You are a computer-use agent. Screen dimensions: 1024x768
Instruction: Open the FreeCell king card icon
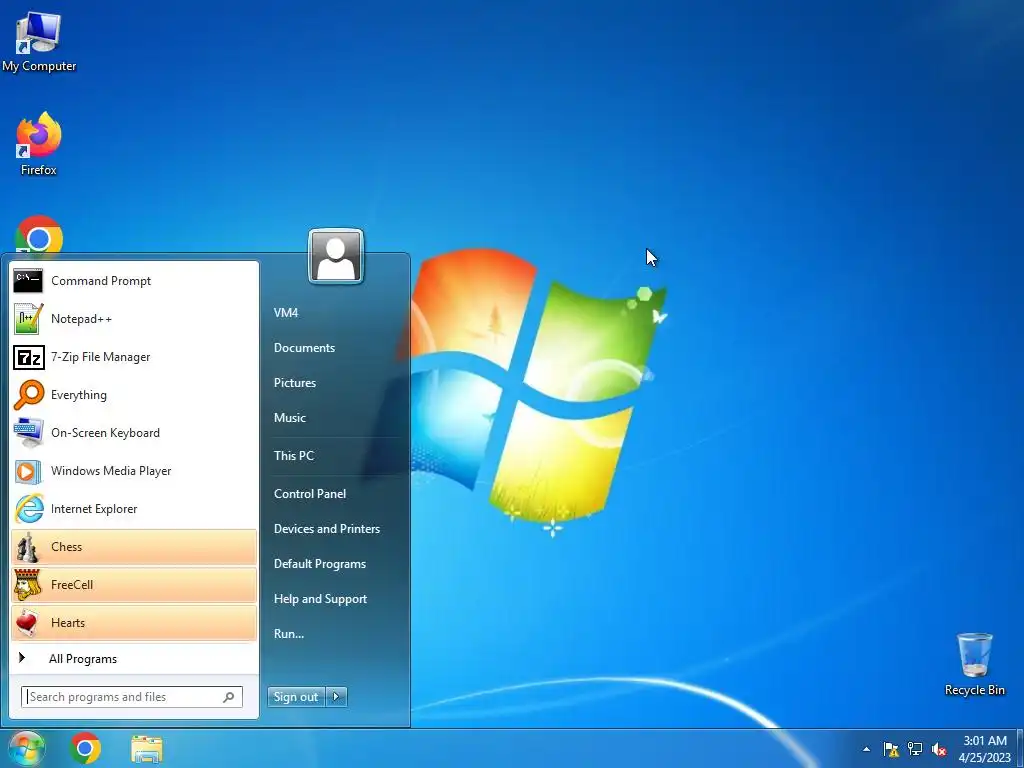coord(28,585)
